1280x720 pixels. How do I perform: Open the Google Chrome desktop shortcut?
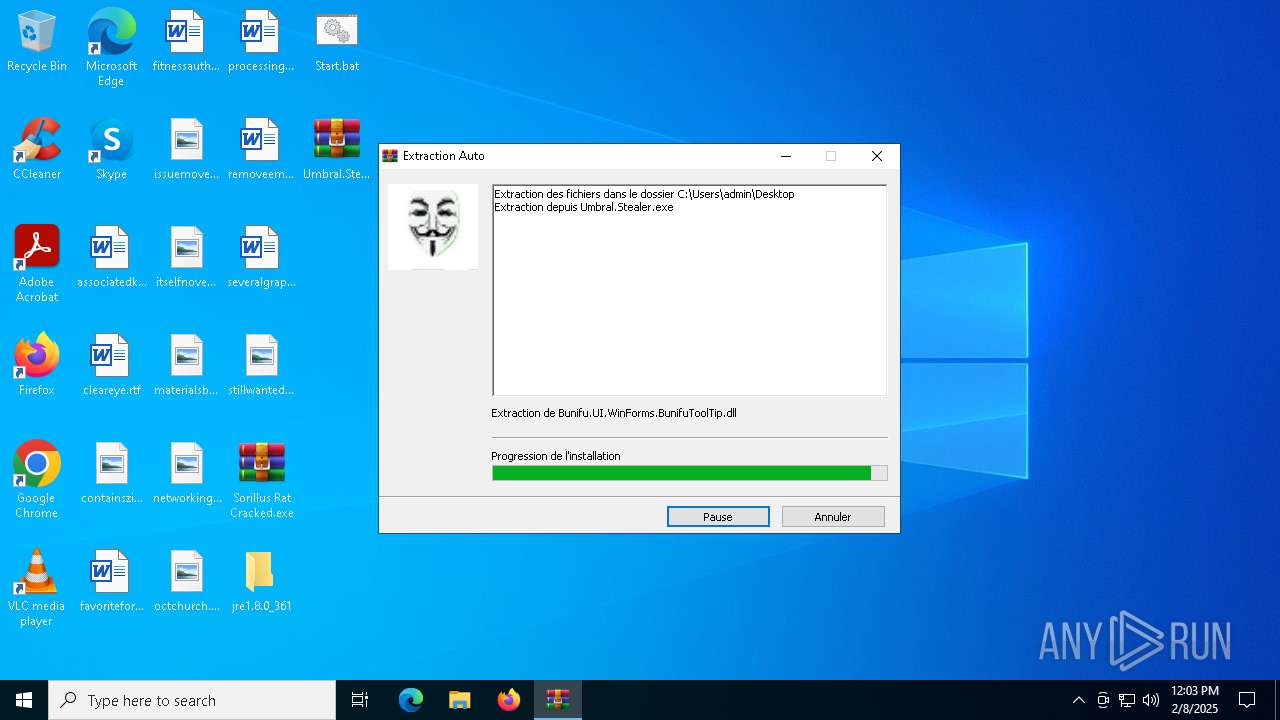coord(37,480)
